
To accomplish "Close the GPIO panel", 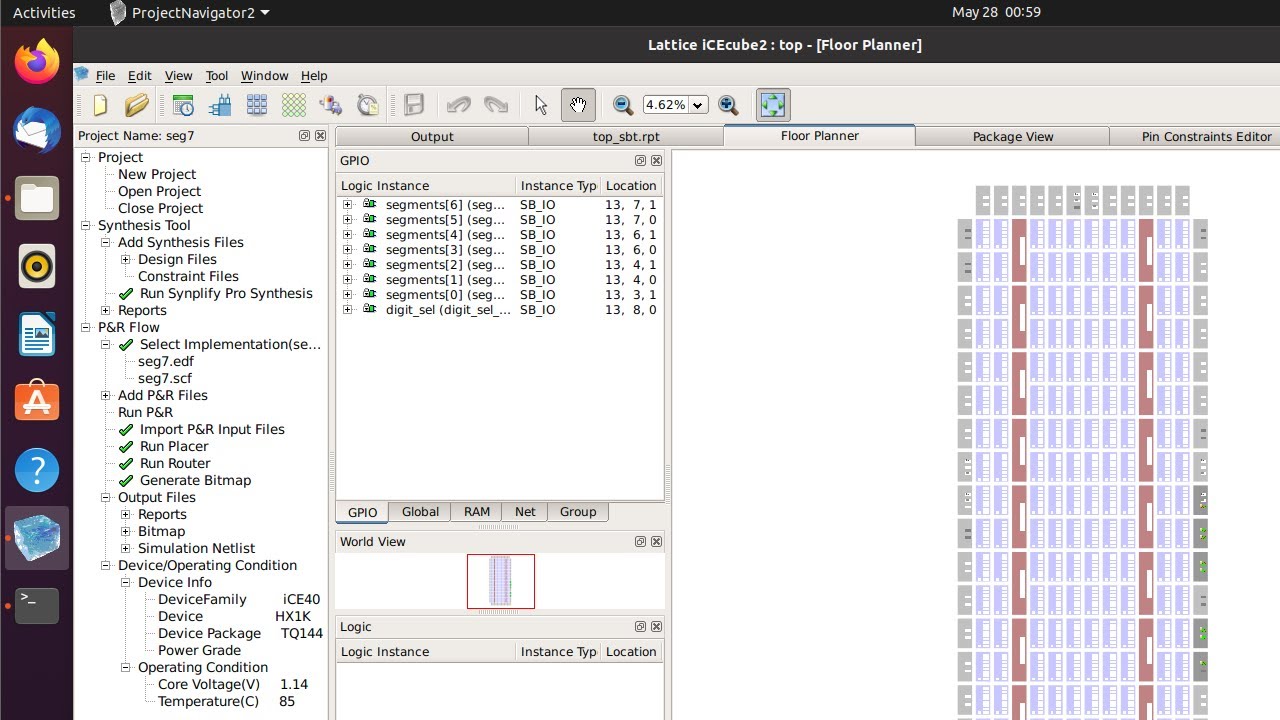I will (656, 160).
